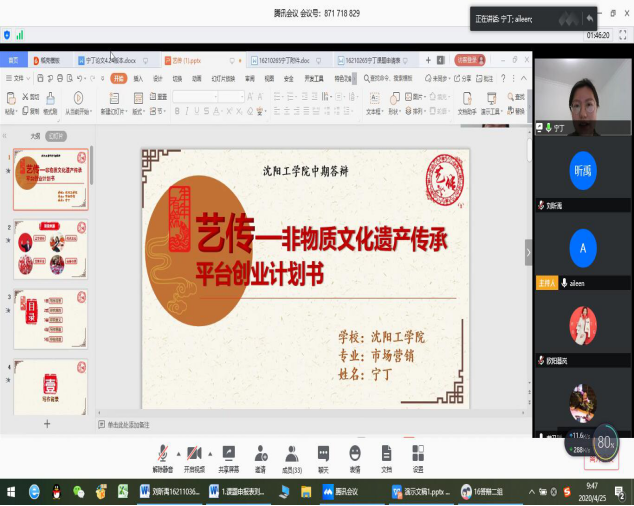This screenshot has height=506, width=634.
Task: Open the Documents icon in meeting toolbar
Action: coord(386,455)
